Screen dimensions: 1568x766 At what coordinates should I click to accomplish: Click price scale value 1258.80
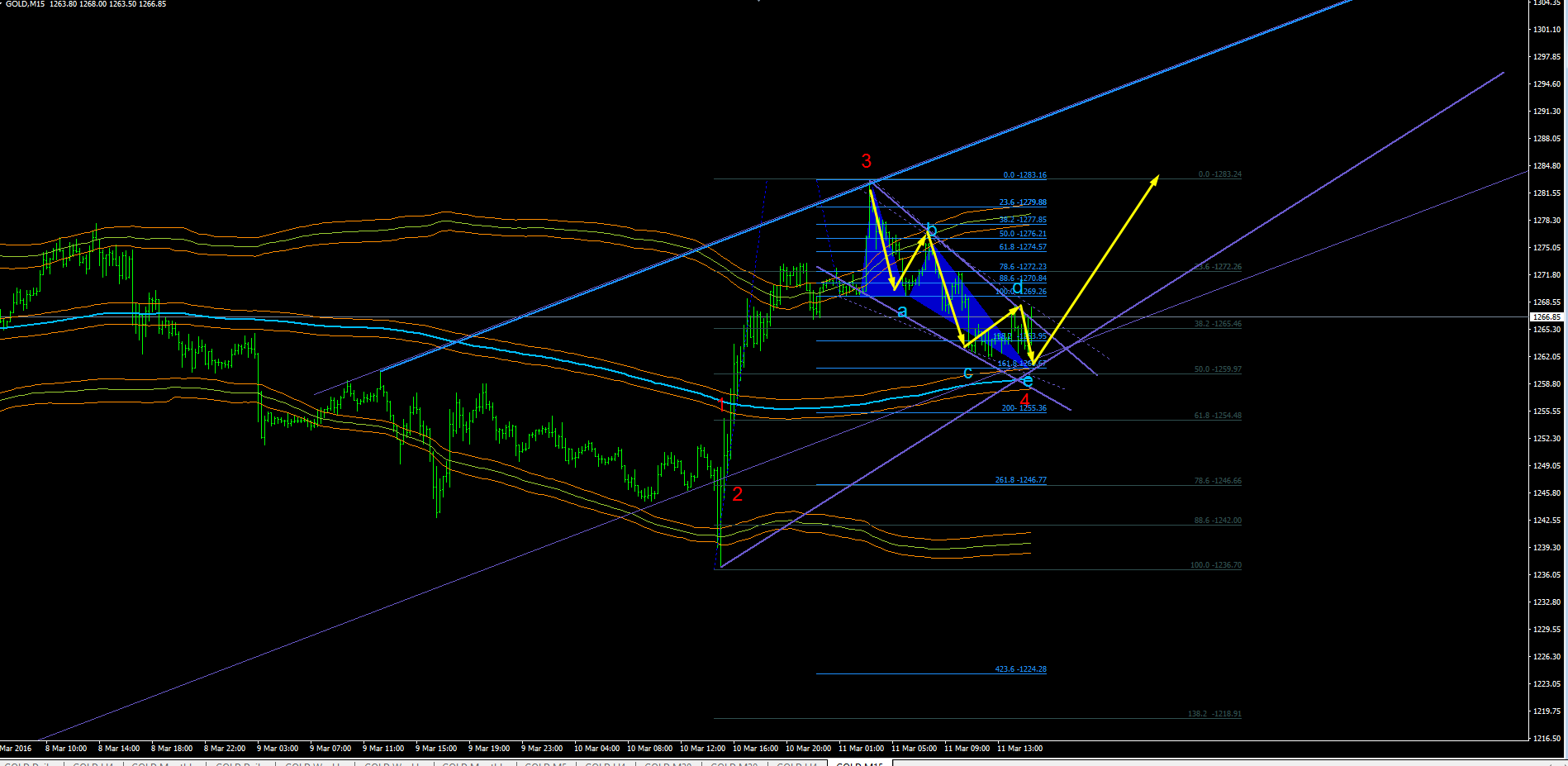1547,384
